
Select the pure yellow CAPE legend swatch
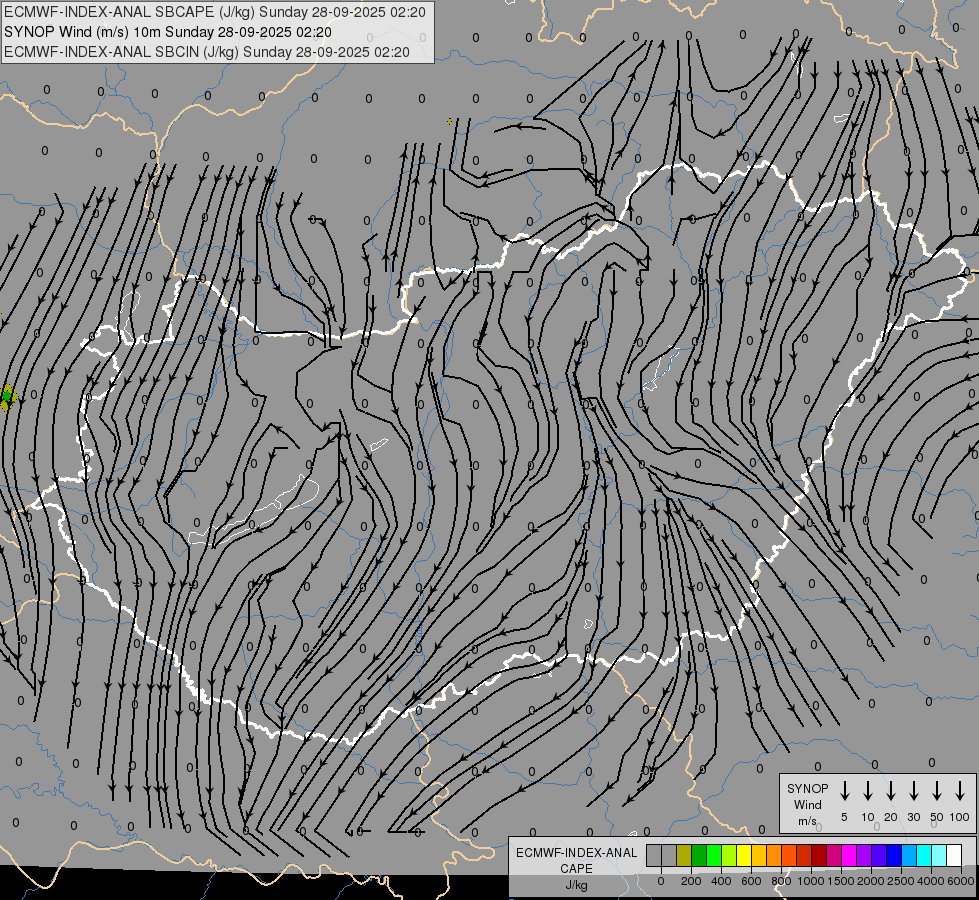744,855
